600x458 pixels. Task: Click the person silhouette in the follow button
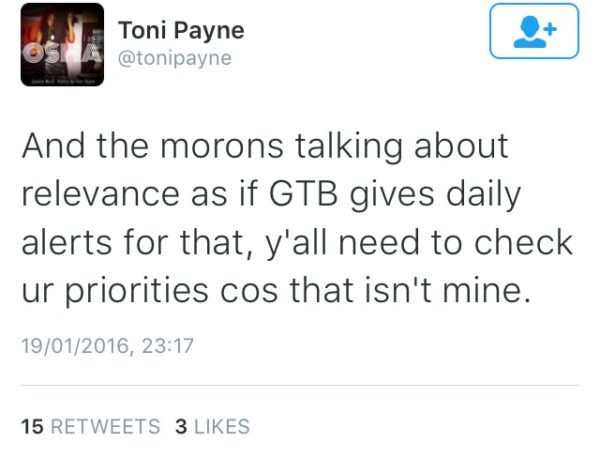pyautogui.click(x=529, y=33)
